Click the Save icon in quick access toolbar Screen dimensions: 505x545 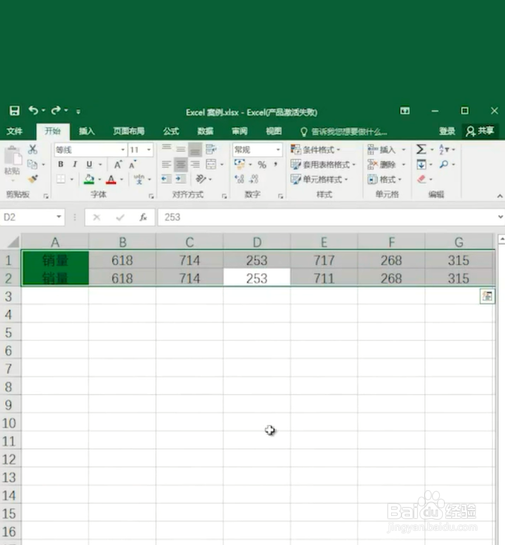point(14,111)
